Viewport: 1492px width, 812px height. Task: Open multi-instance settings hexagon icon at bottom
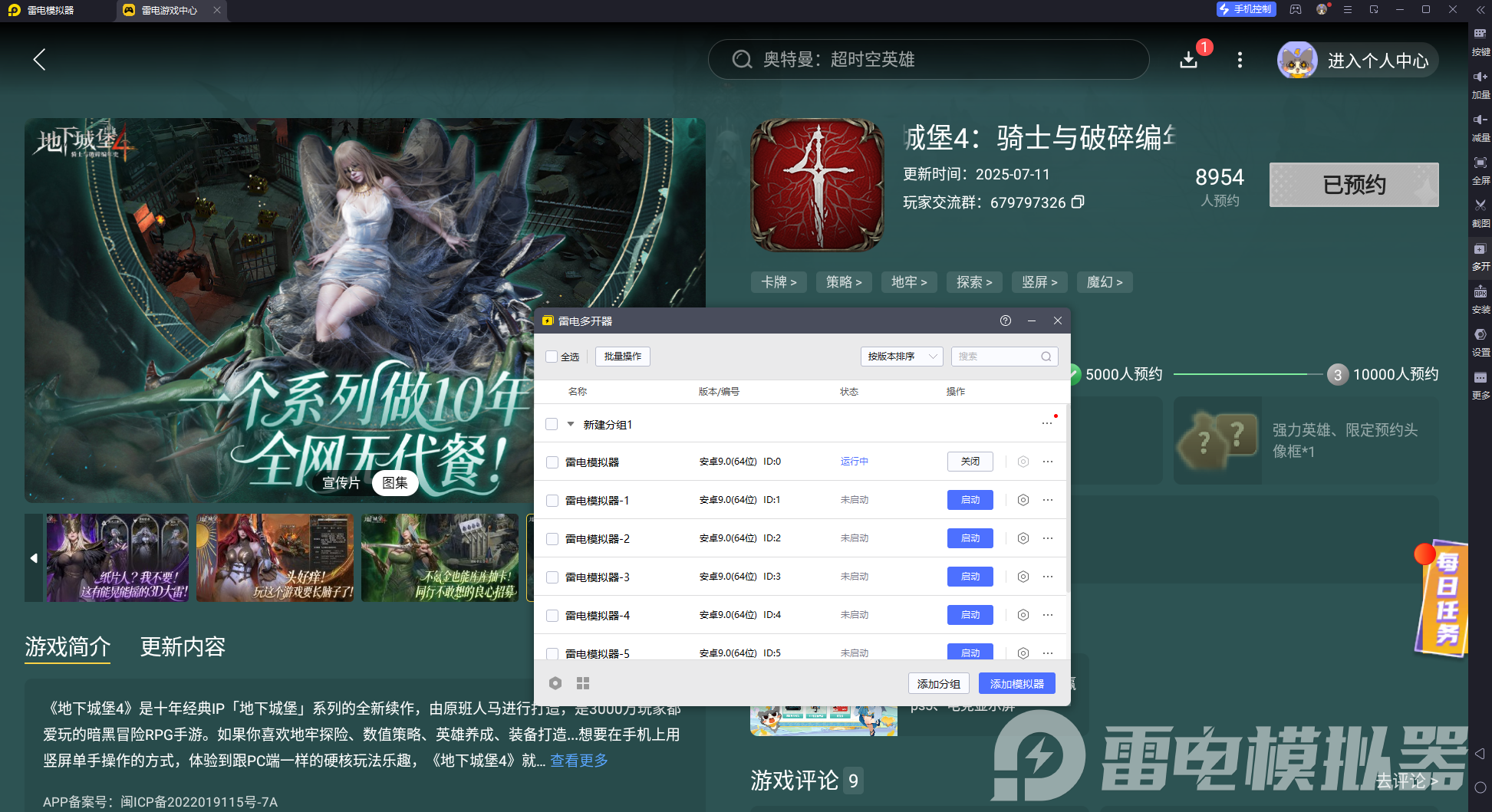coord(555,683)
